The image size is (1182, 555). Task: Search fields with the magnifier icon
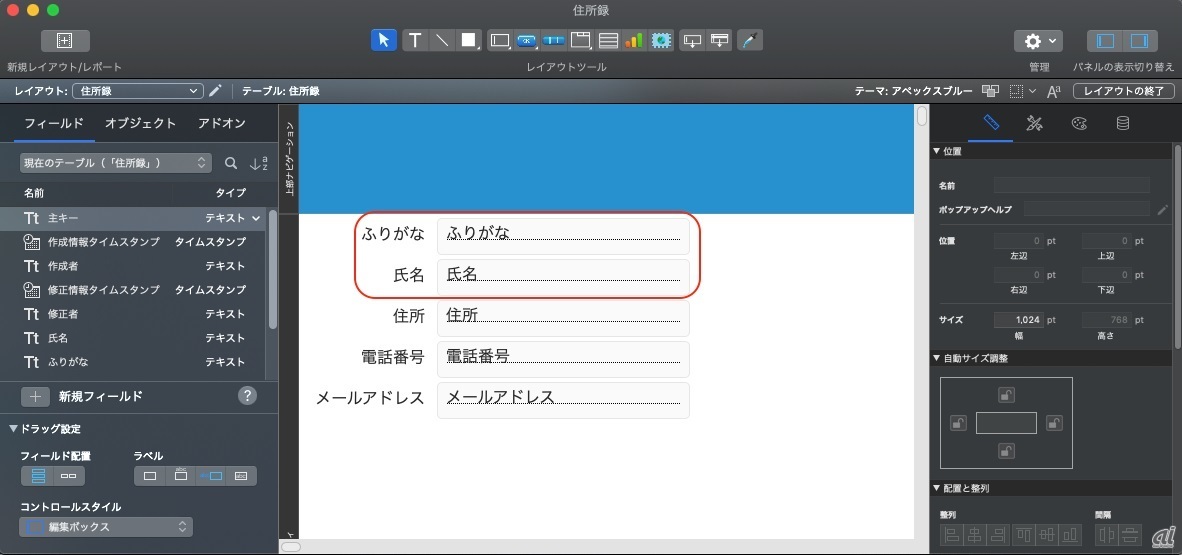pos(231,163)
